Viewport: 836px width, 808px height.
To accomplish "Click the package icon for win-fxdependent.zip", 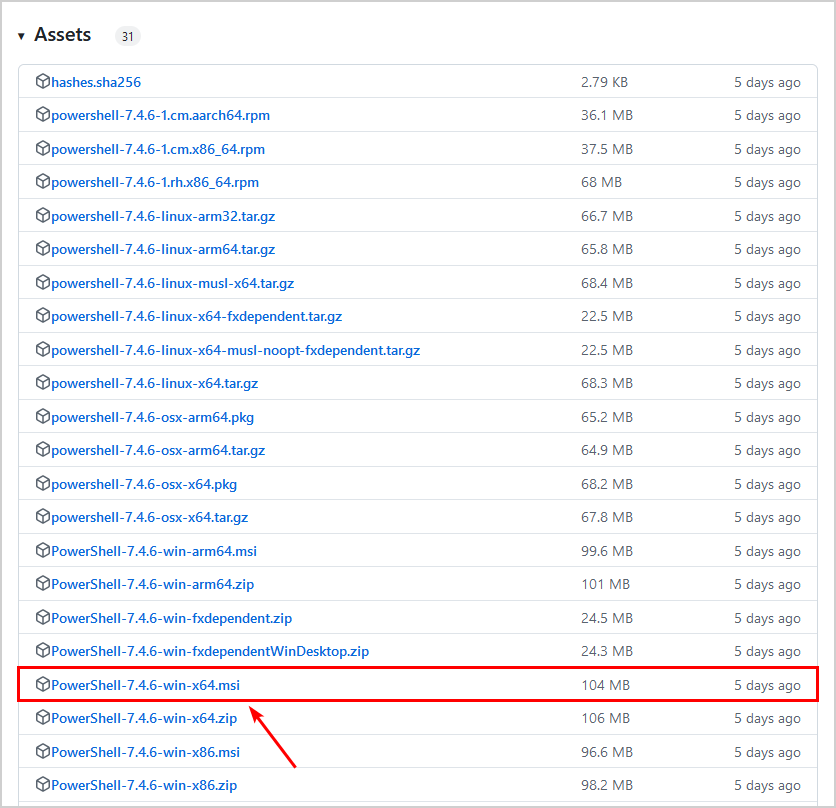I will [x=43, y=617].
